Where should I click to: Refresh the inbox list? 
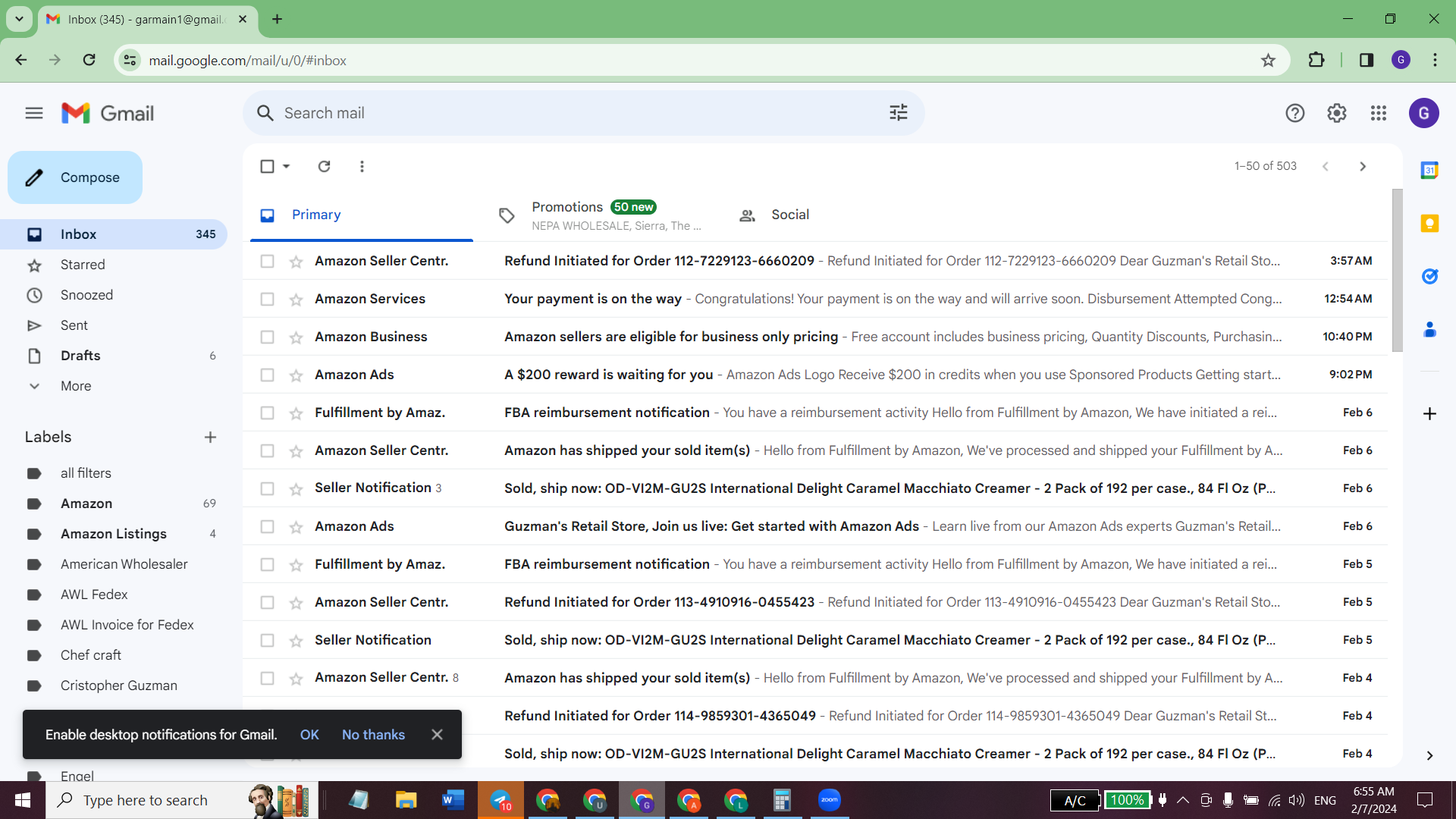coord(324,166)
